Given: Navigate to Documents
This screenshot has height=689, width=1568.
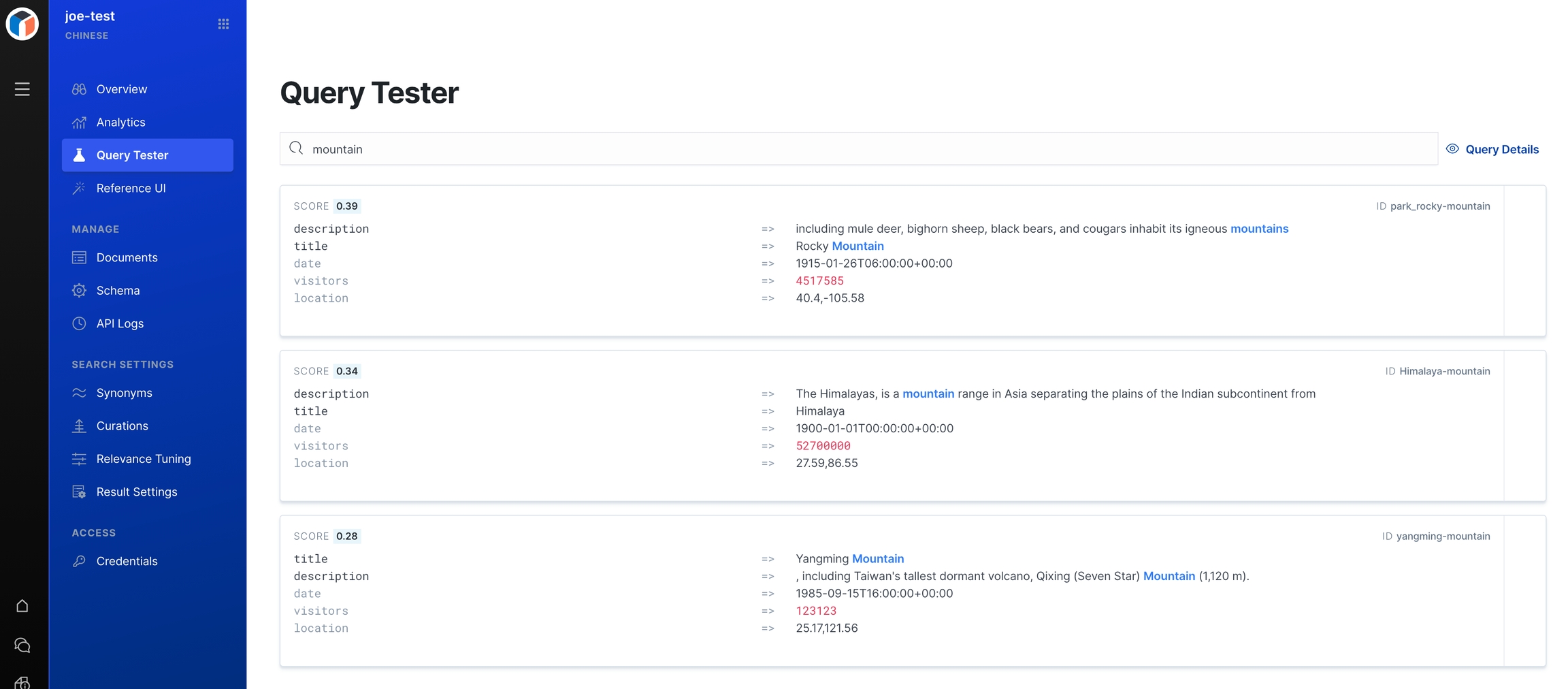Looking at the screenshot, I should click(x=127, y=257).
